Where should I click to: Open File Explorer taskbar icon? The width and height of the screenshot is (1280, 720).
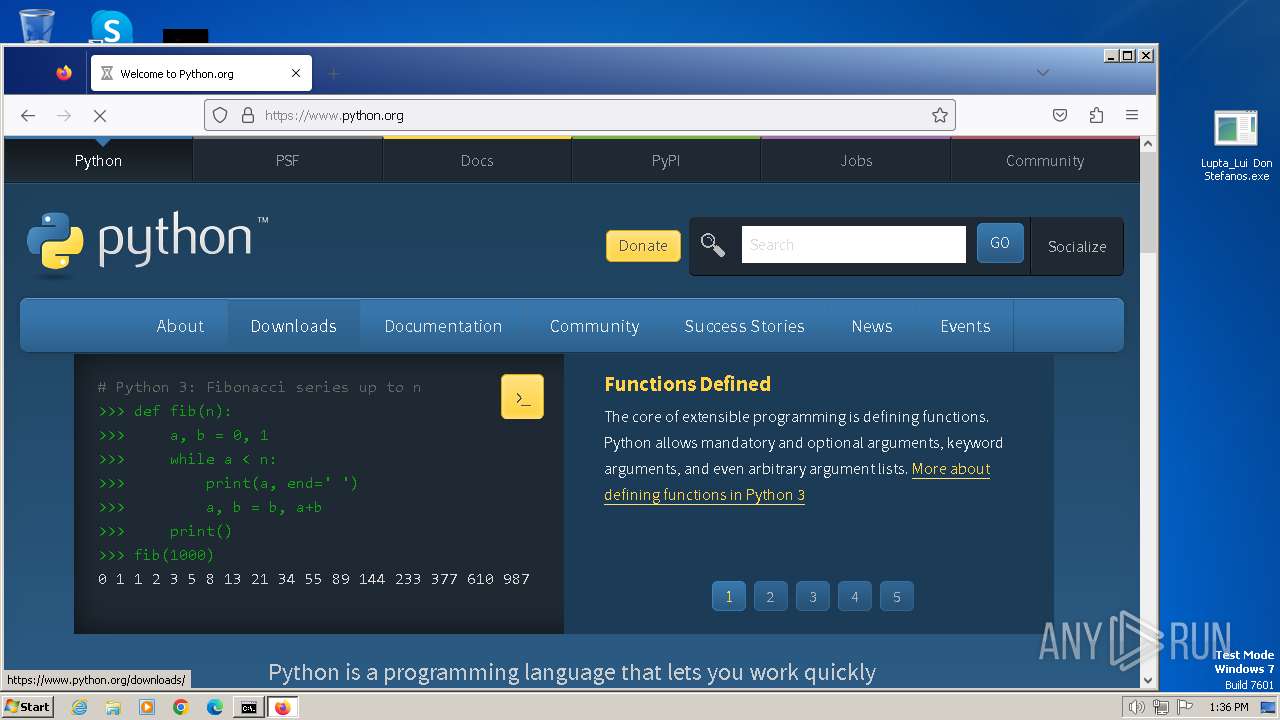coord(113,707)
